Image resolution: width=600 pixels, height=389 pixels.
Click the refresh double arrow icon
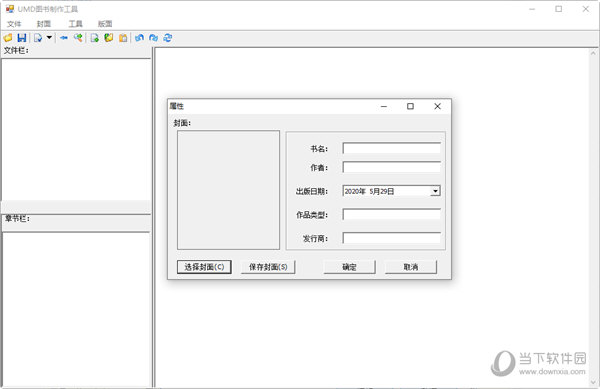168,37
